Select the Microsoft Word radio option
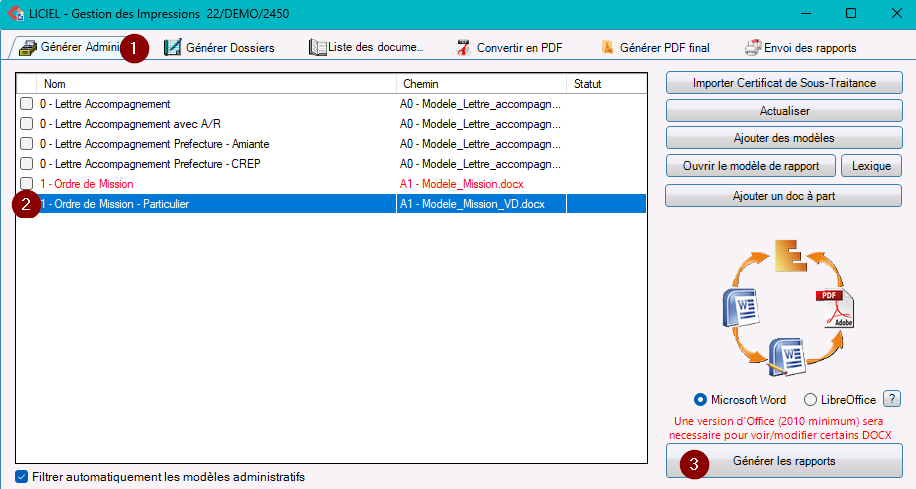 pyautogui.click(x=700, y=400)
